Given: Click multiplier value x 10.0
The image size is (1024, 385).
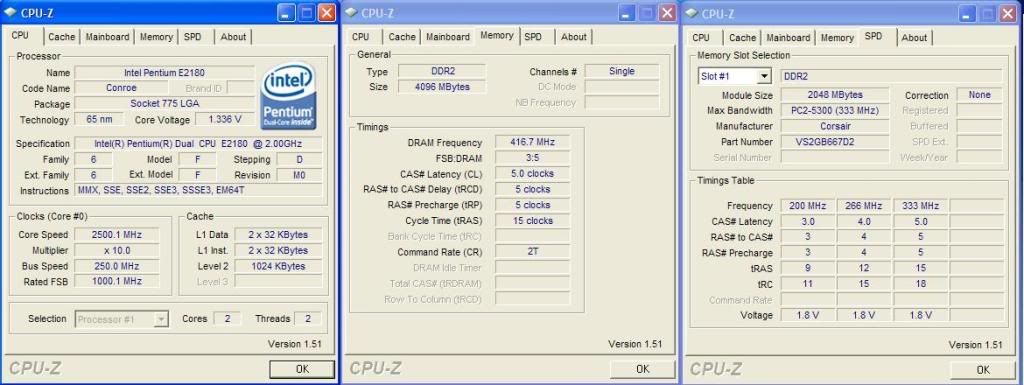Looking at the screenshot, I should [x=116, y=250].
